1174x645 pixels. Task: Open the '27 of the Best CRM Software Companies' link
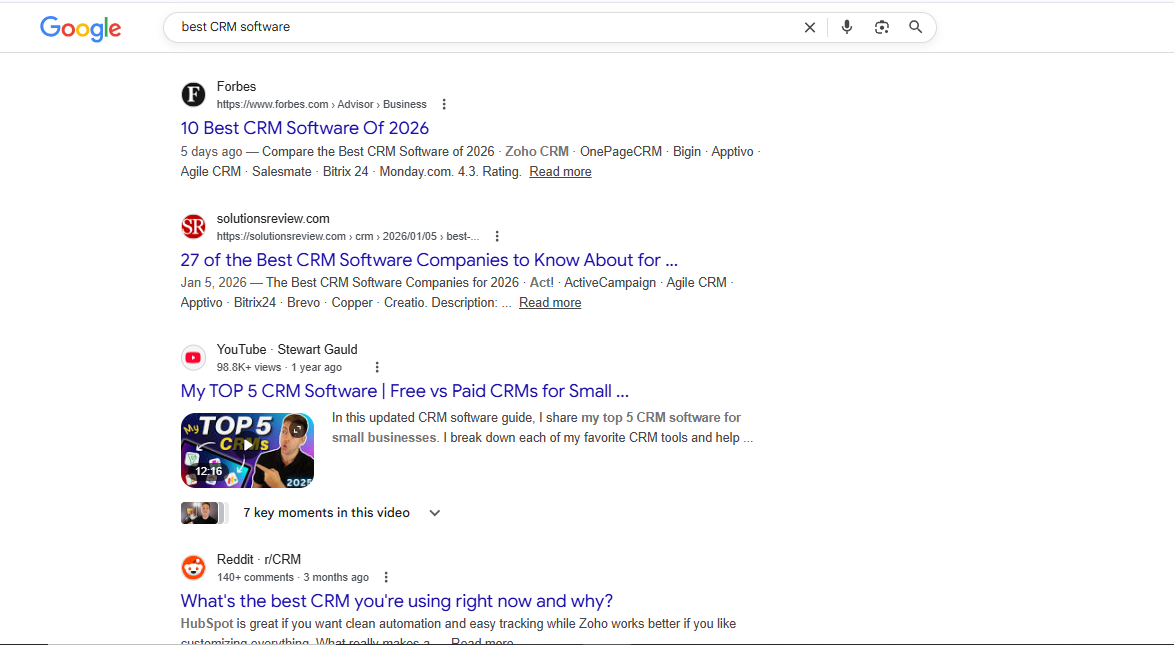pyautogui.click(x=428, y=259)
